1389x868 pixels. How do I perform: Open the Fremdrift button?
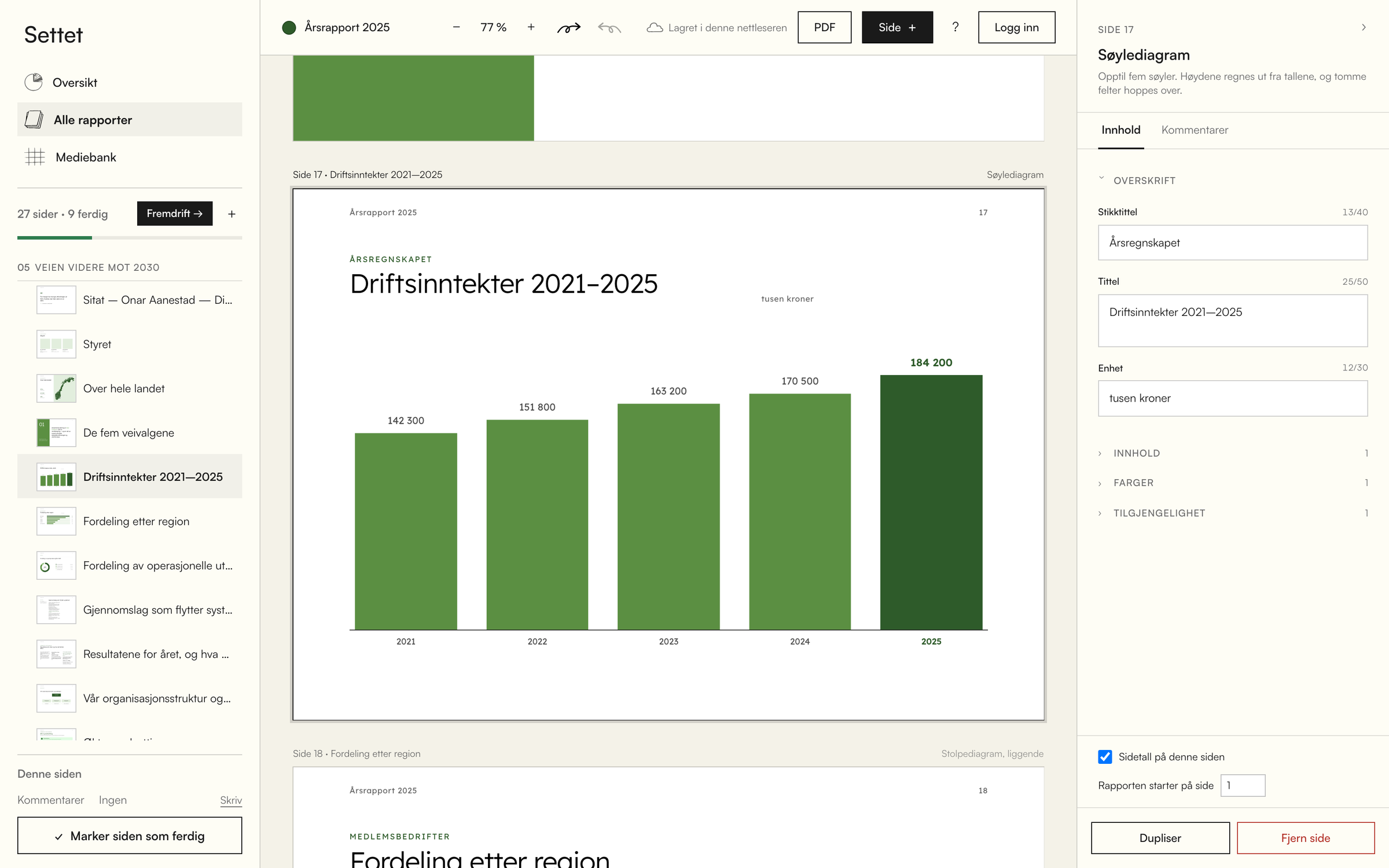[174, 214]
